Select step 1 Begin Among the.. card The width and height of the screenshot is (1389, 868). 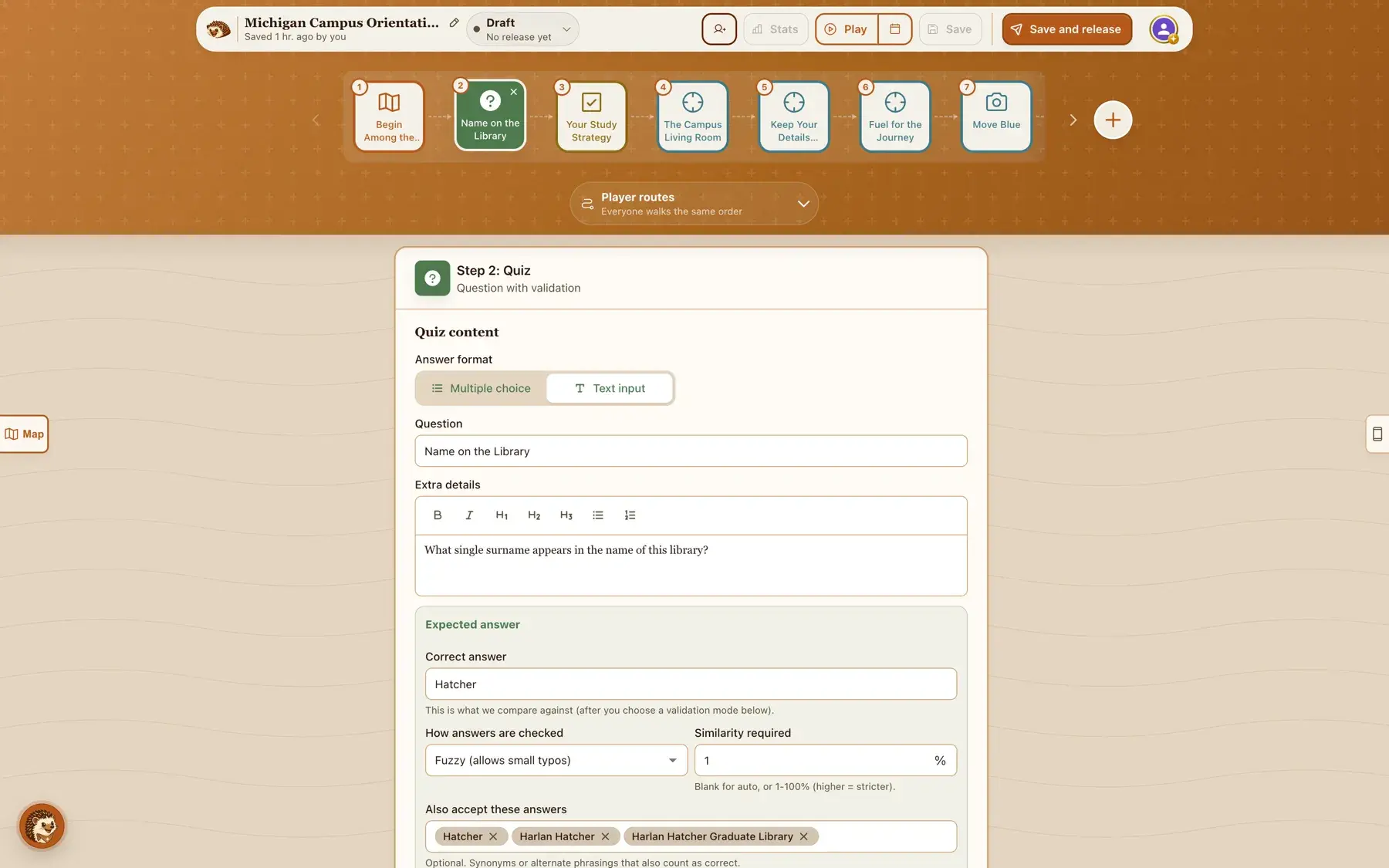click(389, 117)
